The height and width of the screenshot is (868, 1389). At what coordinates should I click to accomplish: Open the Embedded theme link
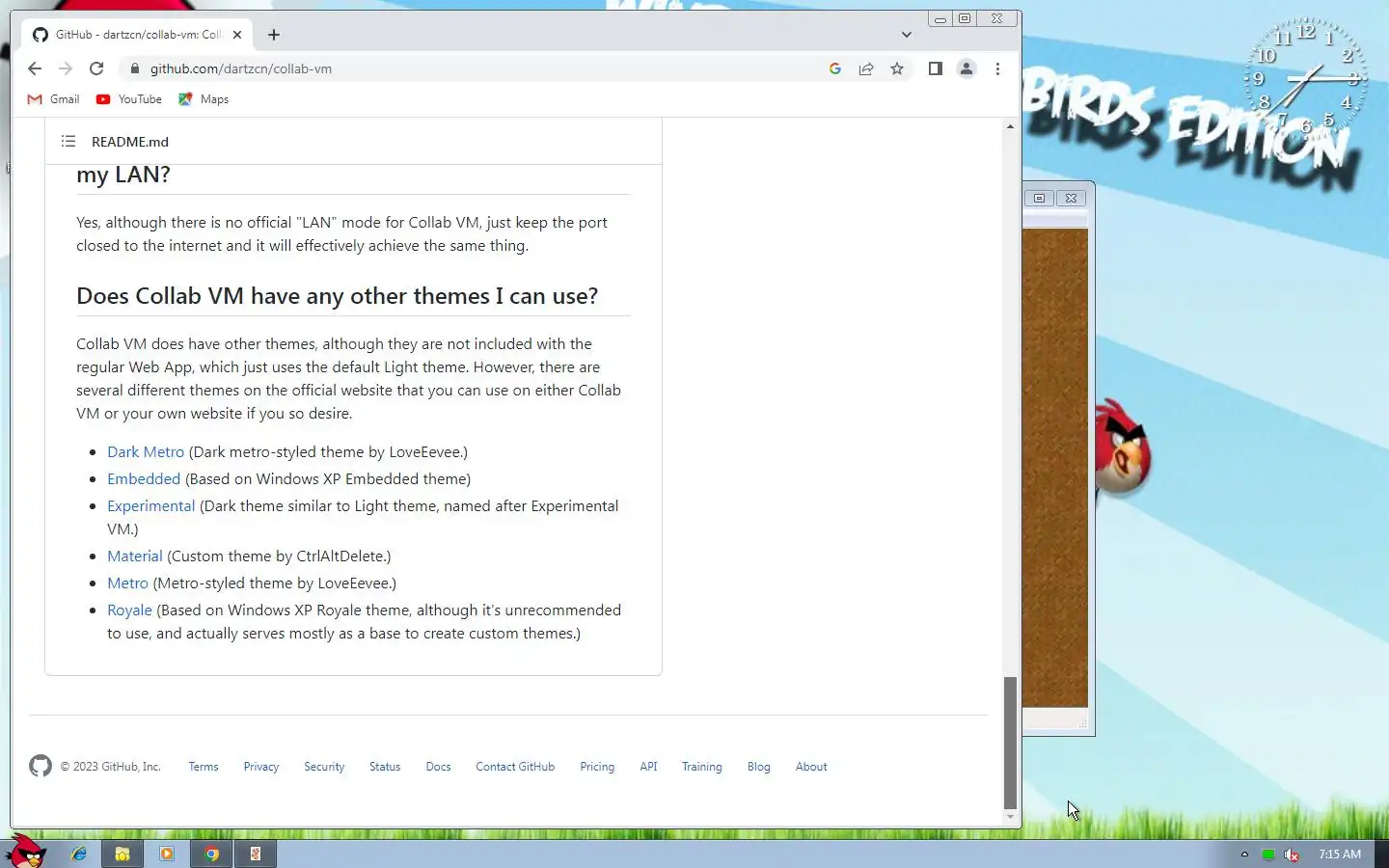[144, 478]
